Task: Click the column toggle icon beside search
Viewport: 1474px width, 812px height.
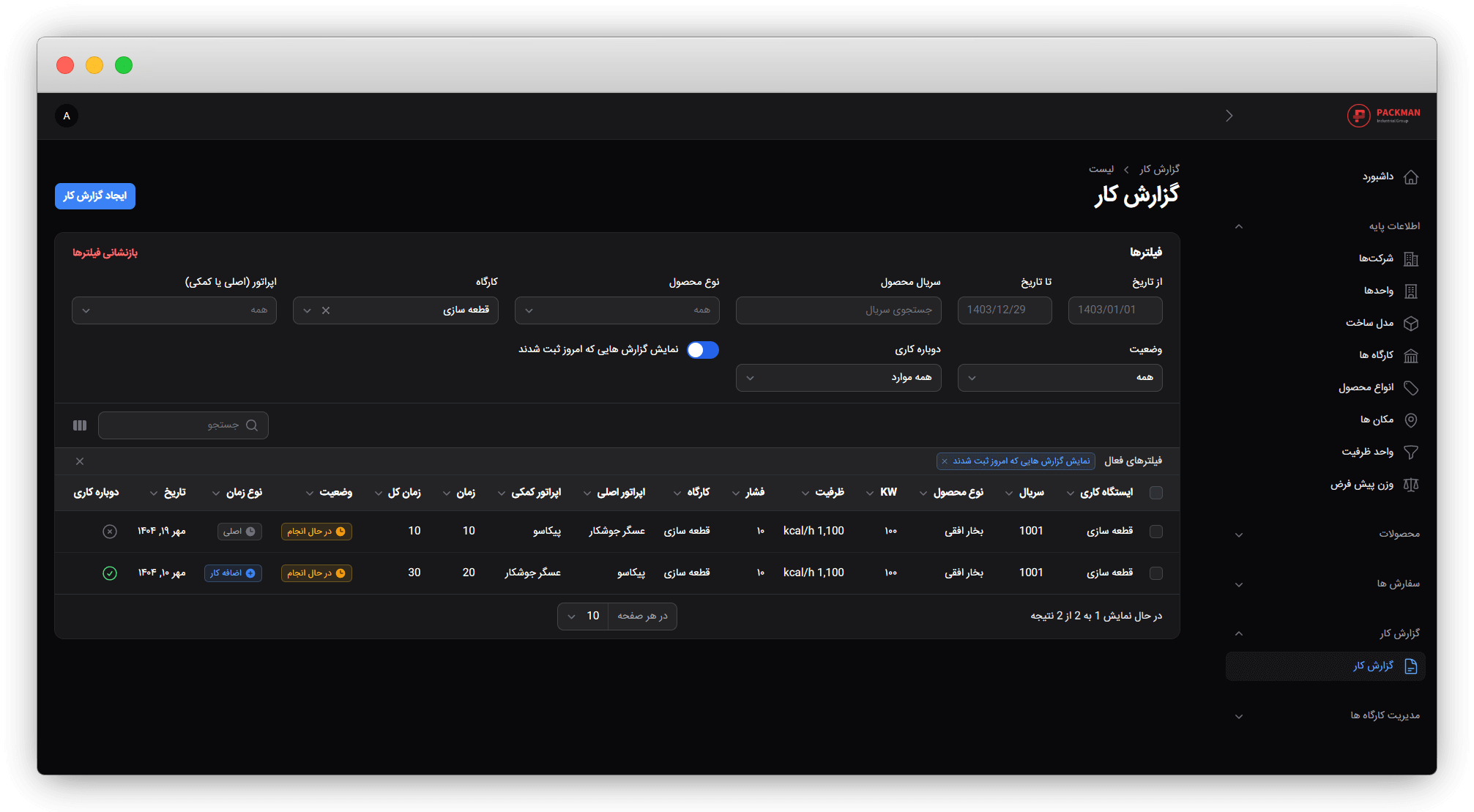Action: tap(80, 425)
